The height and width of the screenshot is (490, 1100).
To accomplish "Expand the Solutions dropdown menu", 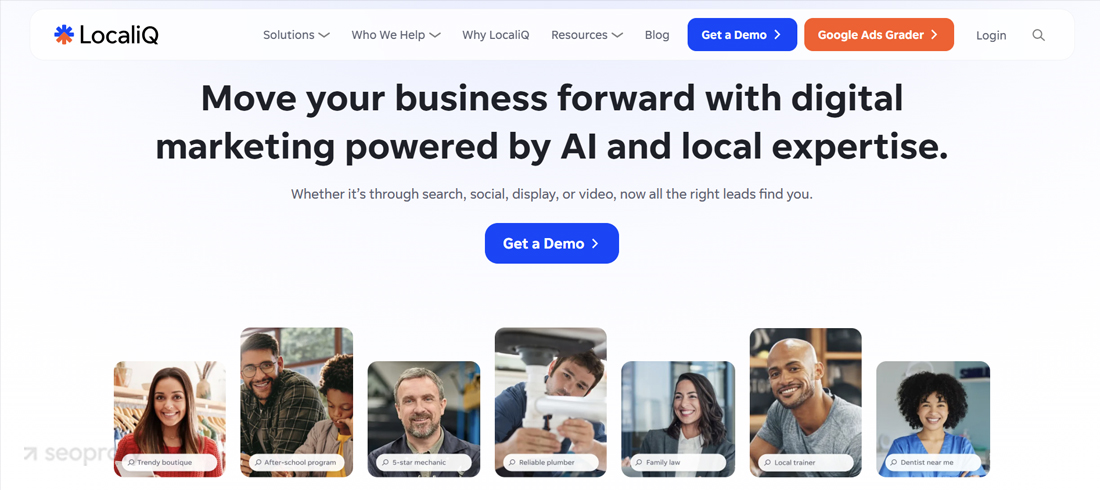I will (296, 35).
